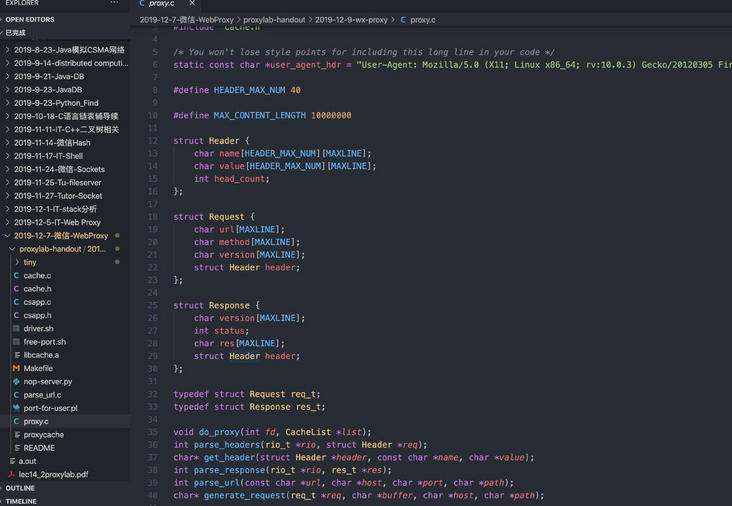Image resolution: width=732 pixels, height=506 pixels.
Task: Click the cache.h file icon
Action: point(16,289)
